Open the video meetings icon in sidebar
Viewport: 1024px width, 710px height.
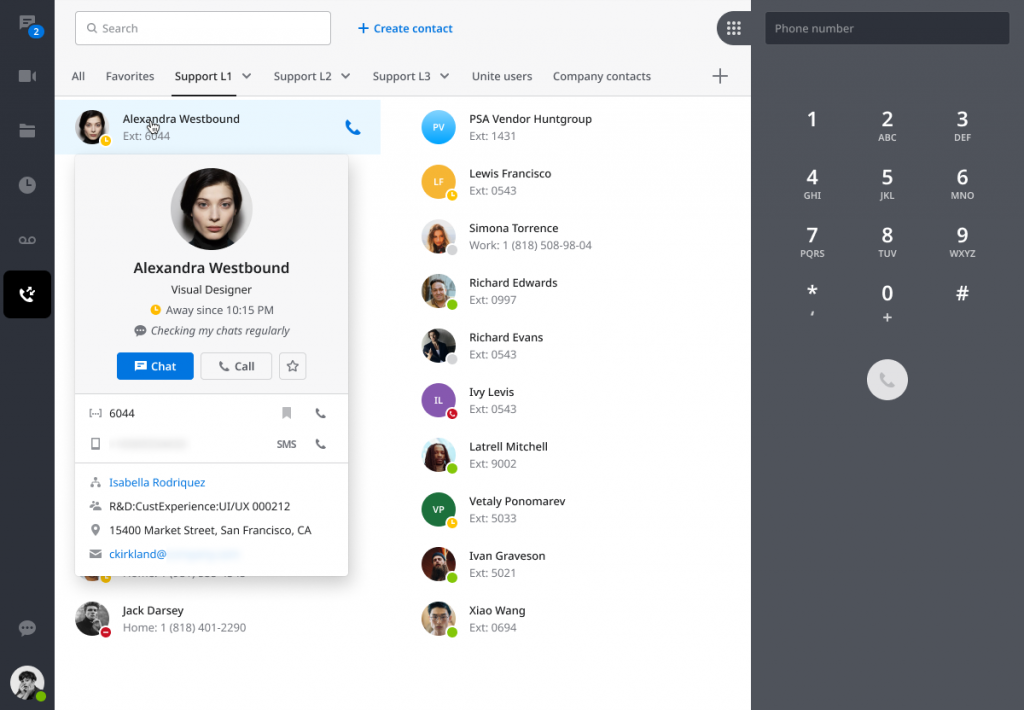[x=27, y=77]
